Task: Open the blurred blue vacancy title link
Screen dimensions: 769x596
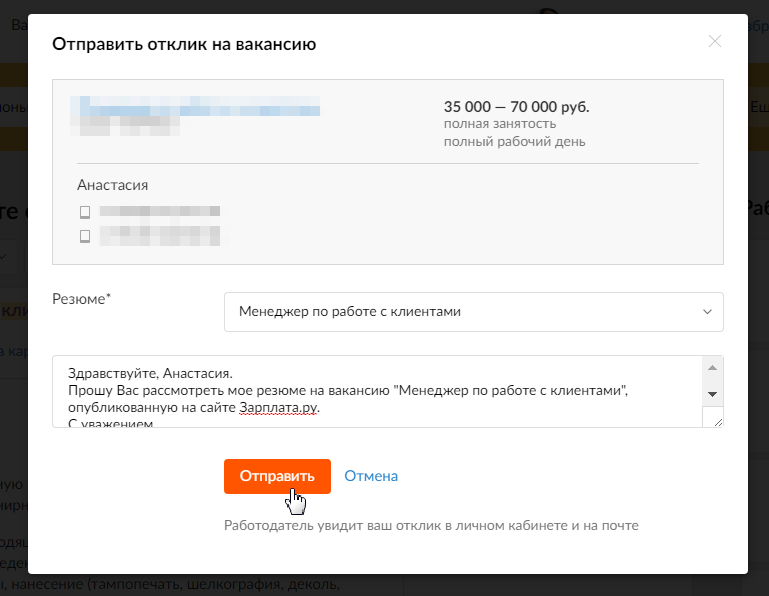Action: [x=195, y=106]
